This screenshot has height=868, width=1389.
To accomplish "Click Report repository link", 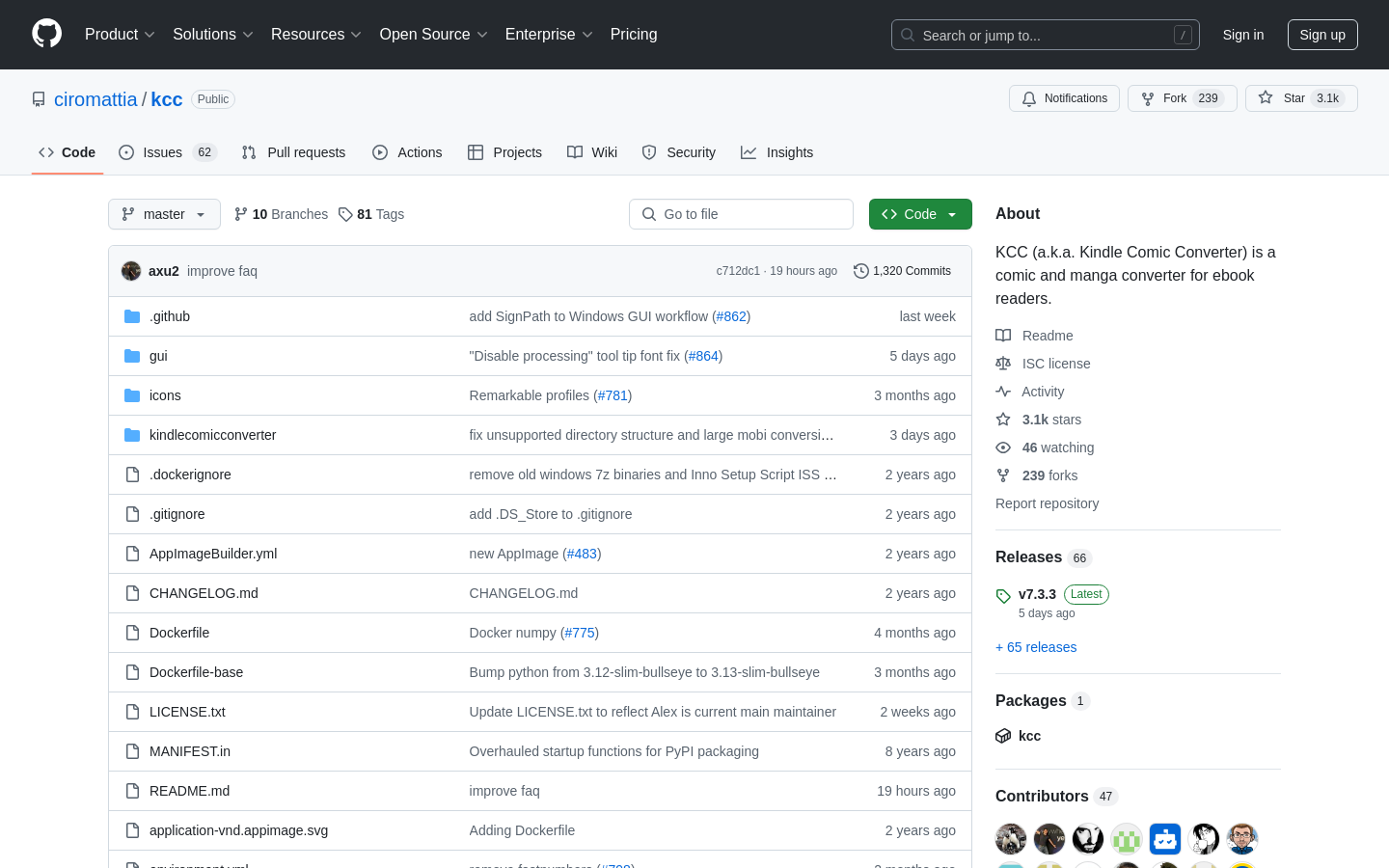I will coord(1047,503).
